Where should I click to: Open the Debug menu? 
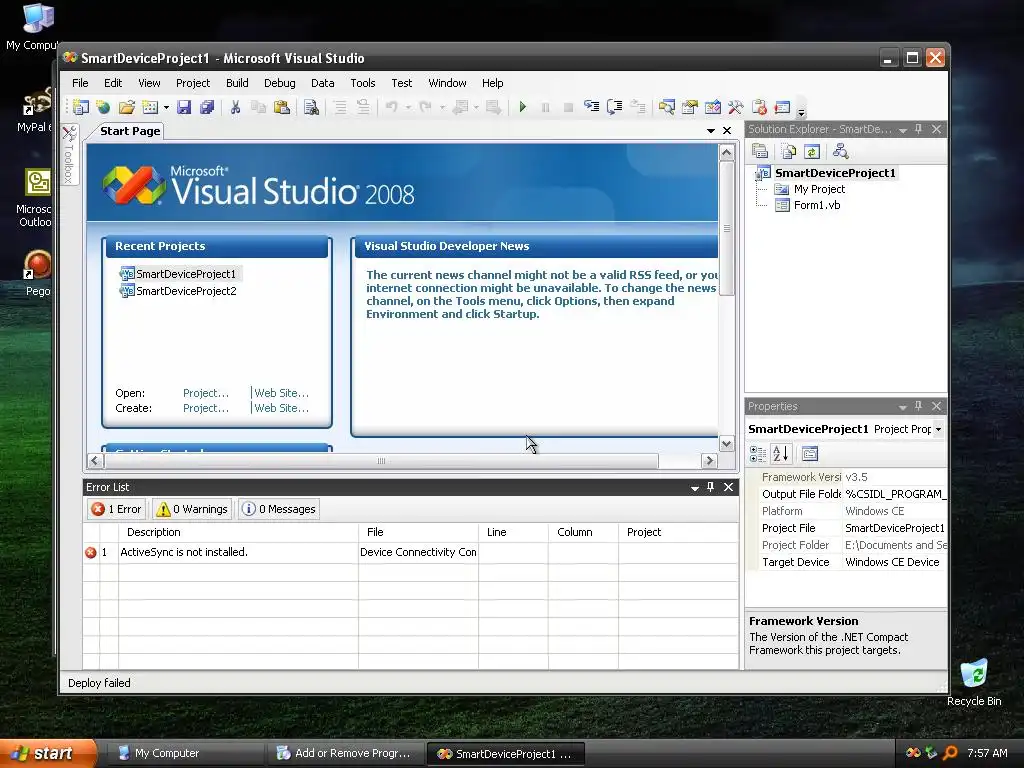pyautogui.click(x=280, y=83)
